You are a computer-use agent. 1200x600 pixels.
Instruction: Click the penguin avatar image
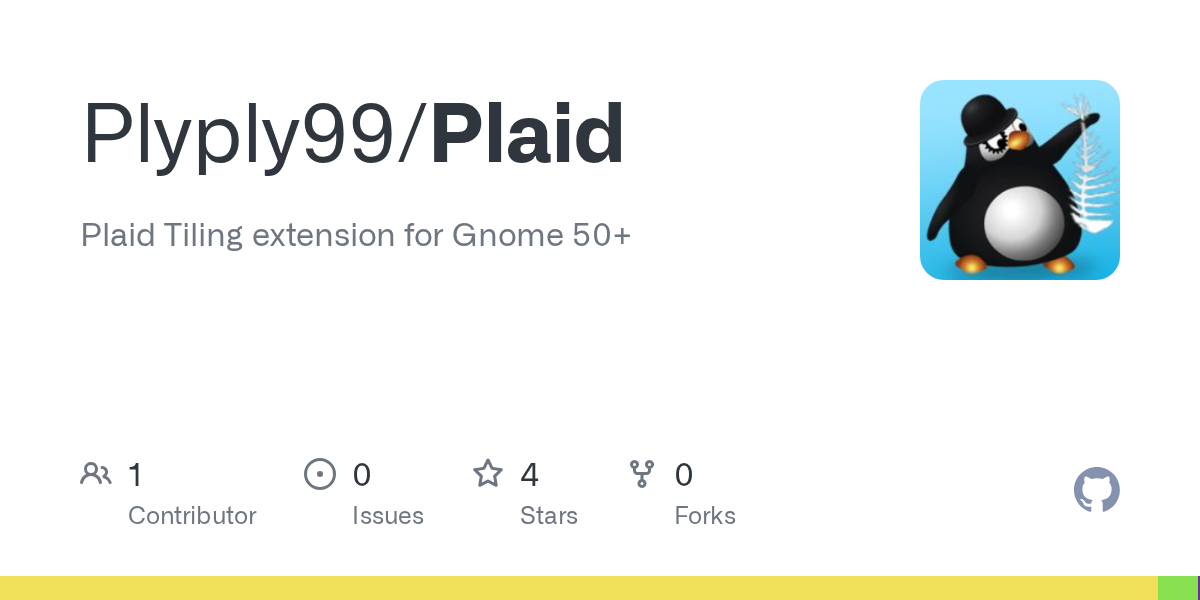(1020, 180)
